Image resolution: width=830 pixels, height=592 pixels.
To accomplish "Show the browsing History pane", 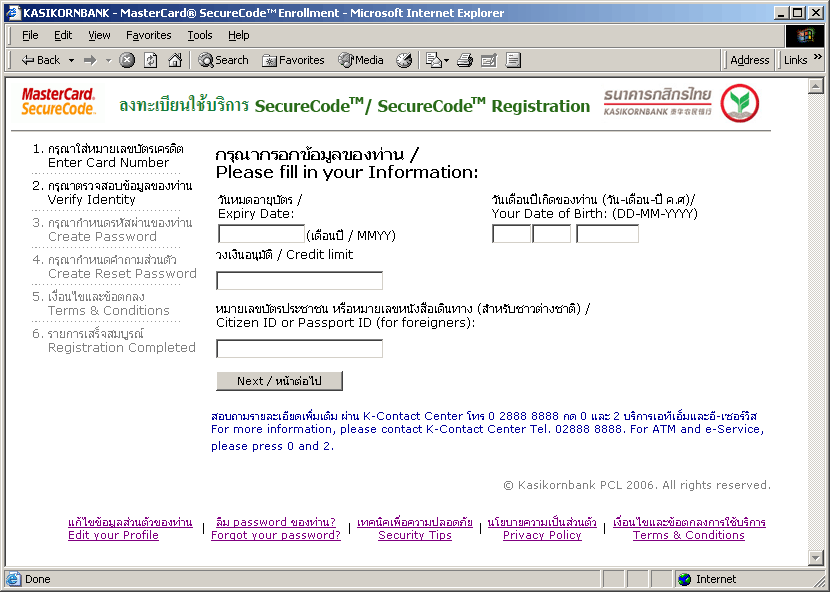I will coord(404,60).
